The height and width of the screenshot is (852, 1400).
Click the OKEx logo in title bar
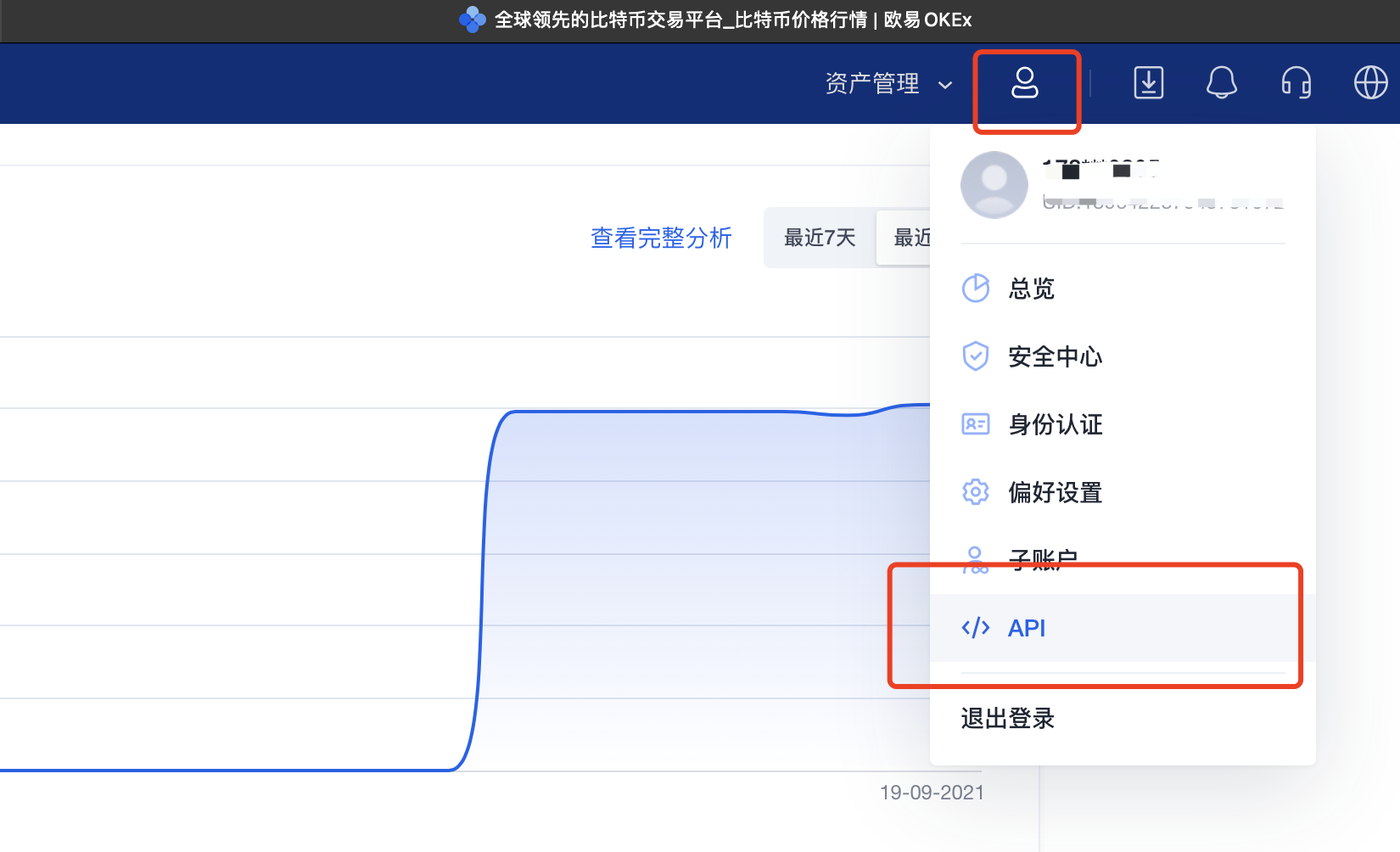[472, 20]
